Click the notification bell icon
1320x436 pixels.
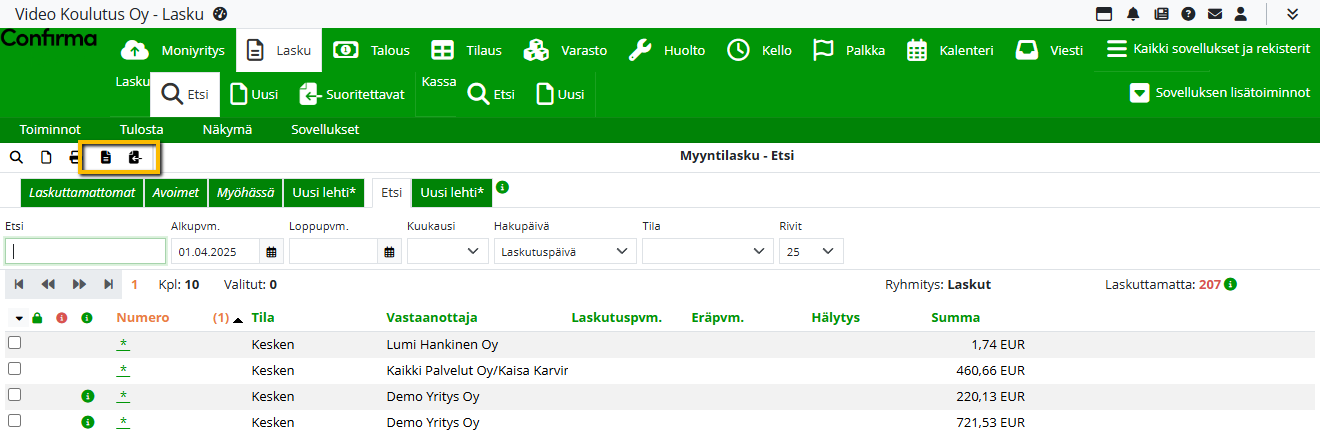click(x=1133, y=14)
